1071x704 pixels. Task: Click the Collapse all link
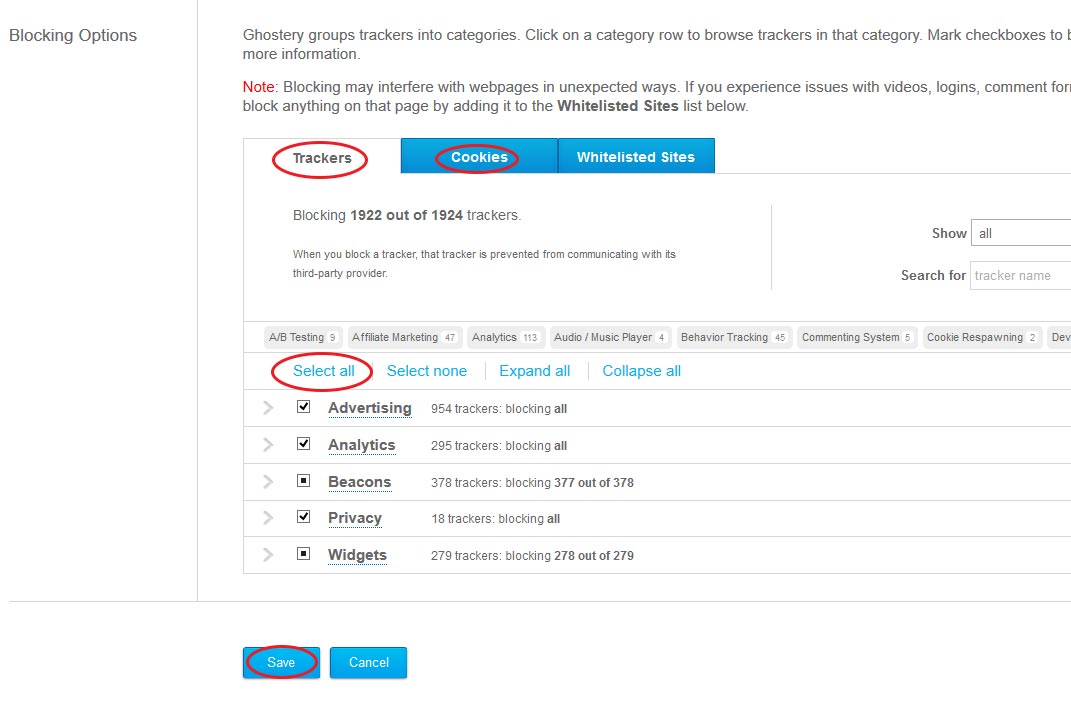click(x=641, y=371)
